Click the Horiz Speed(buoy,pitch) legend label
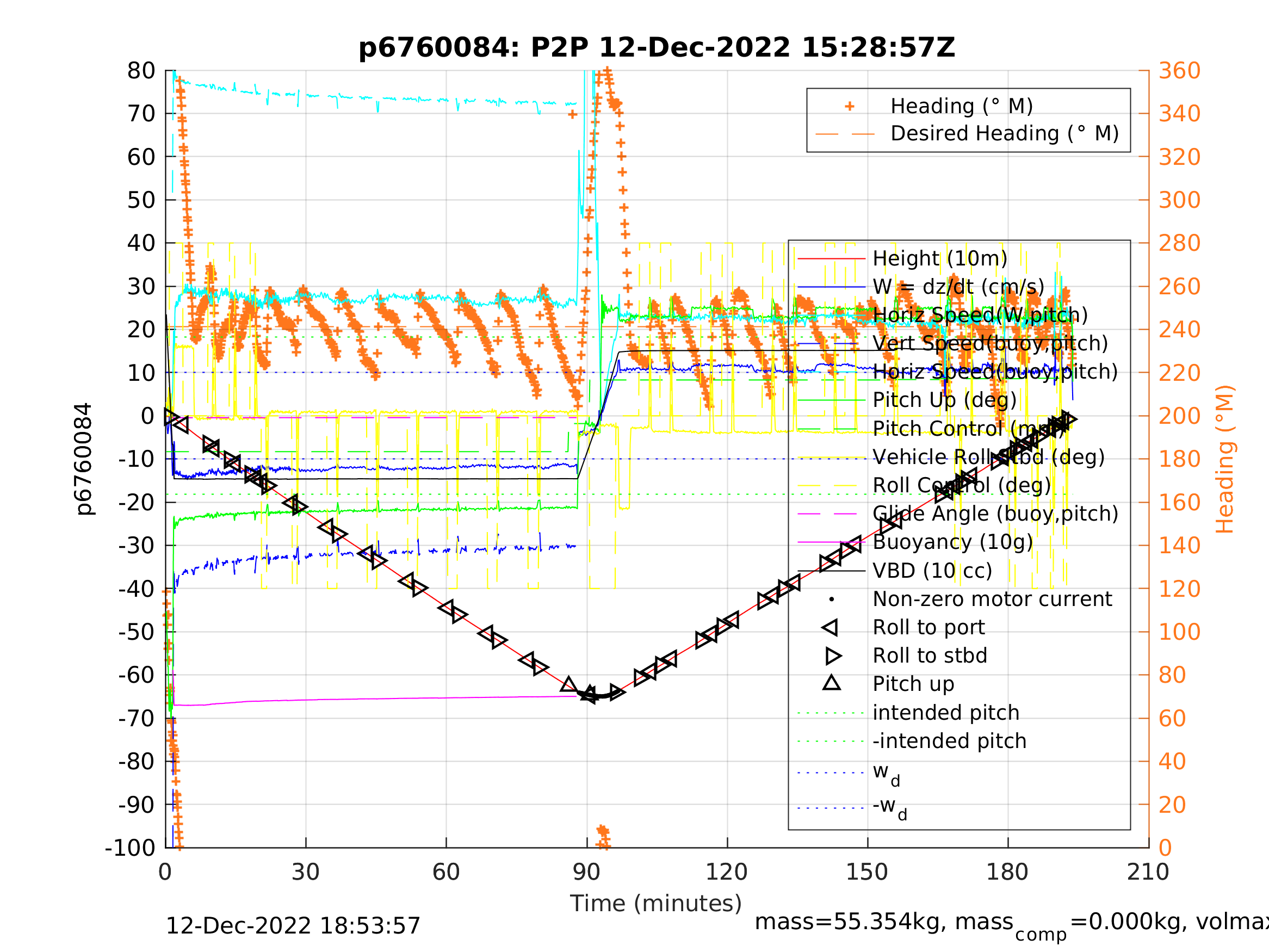The image size is (1269, 952). coord(995,372)
